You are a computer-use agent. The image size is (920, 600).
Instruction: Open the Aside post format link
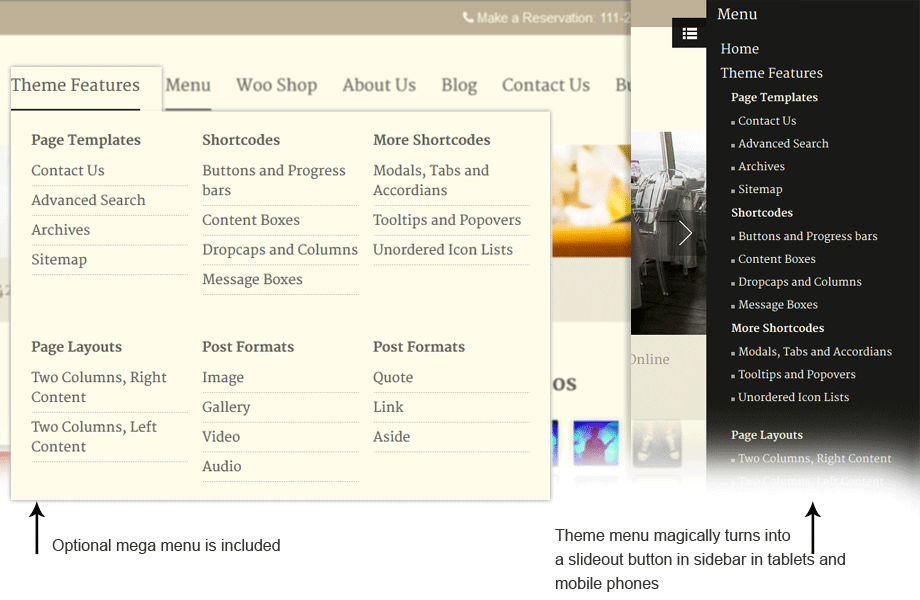391,437
